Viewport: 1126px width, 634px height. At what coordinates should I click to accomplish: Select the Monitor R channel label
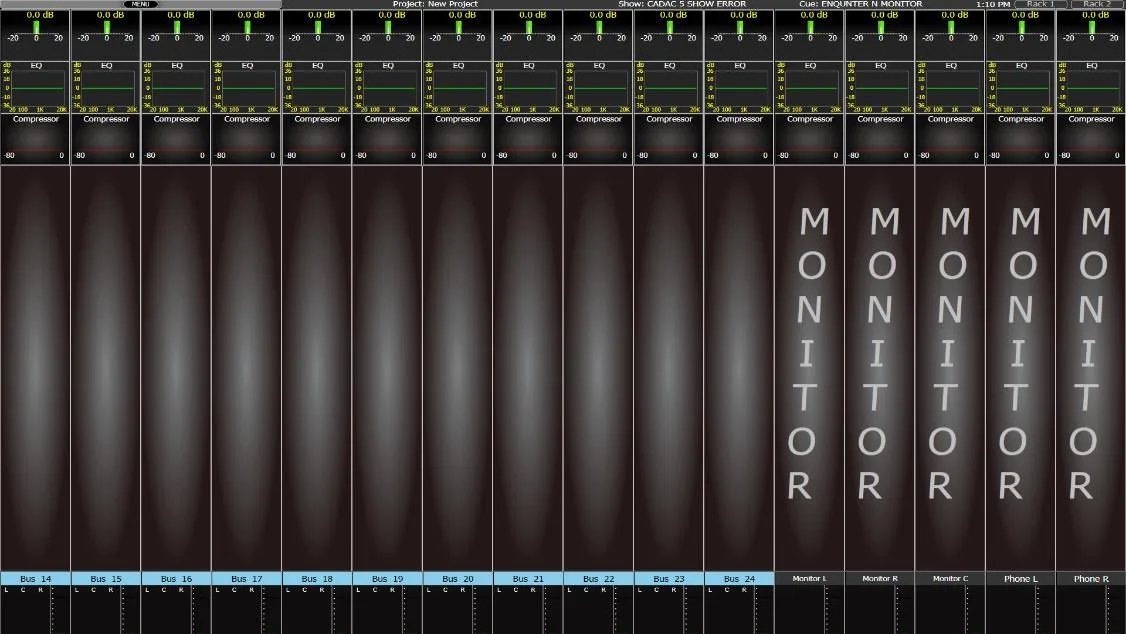pyautogui.click(x=880, y=578)
